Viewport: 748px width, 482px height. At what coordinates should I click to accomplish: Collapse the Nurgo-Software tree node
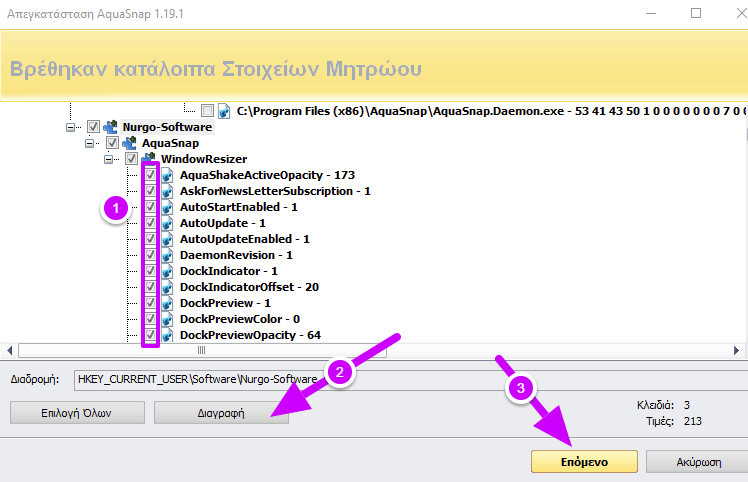71,127
